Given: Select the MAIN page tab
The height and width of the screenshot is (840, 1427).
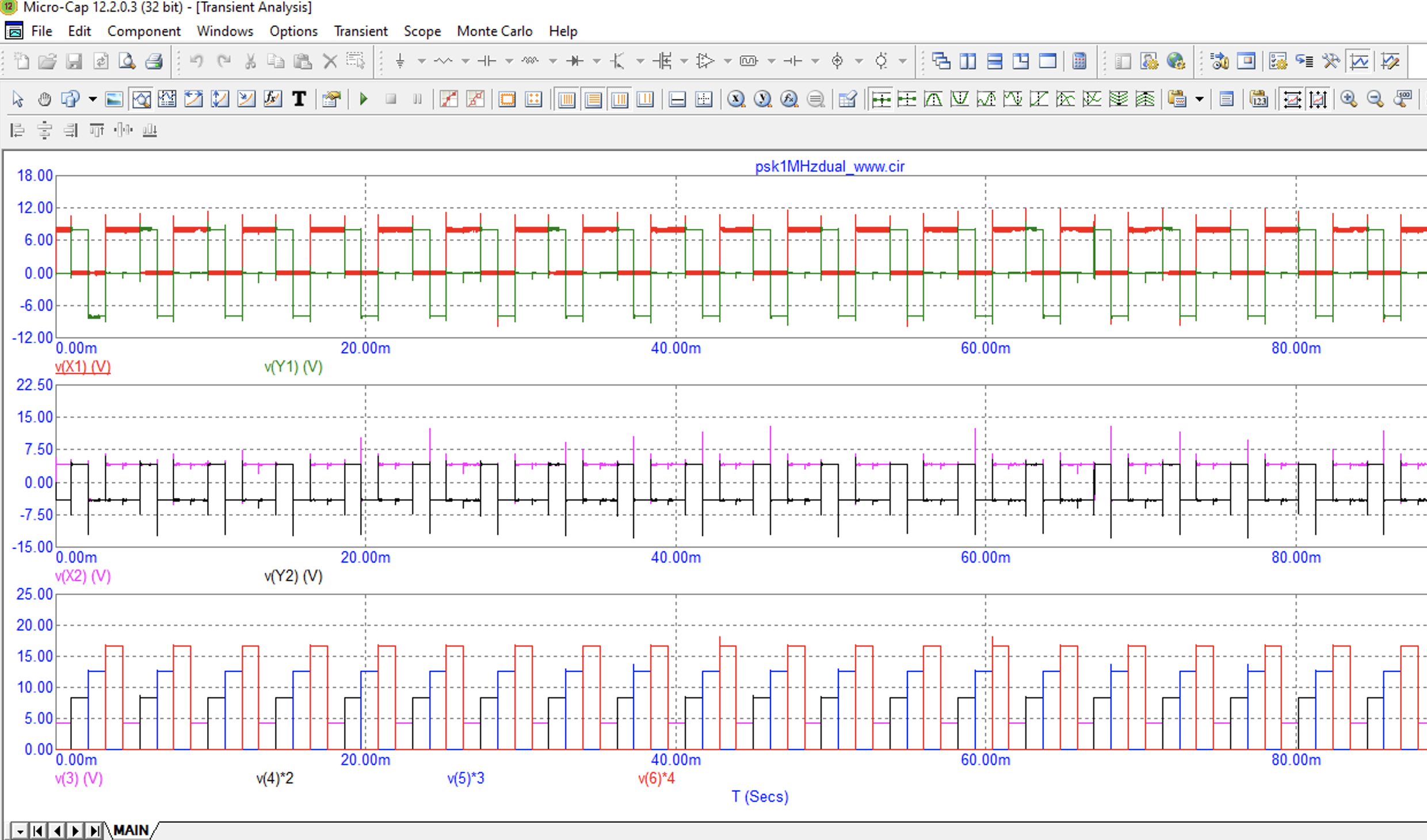Looking at the screenshot, I should tap(131, 830).
